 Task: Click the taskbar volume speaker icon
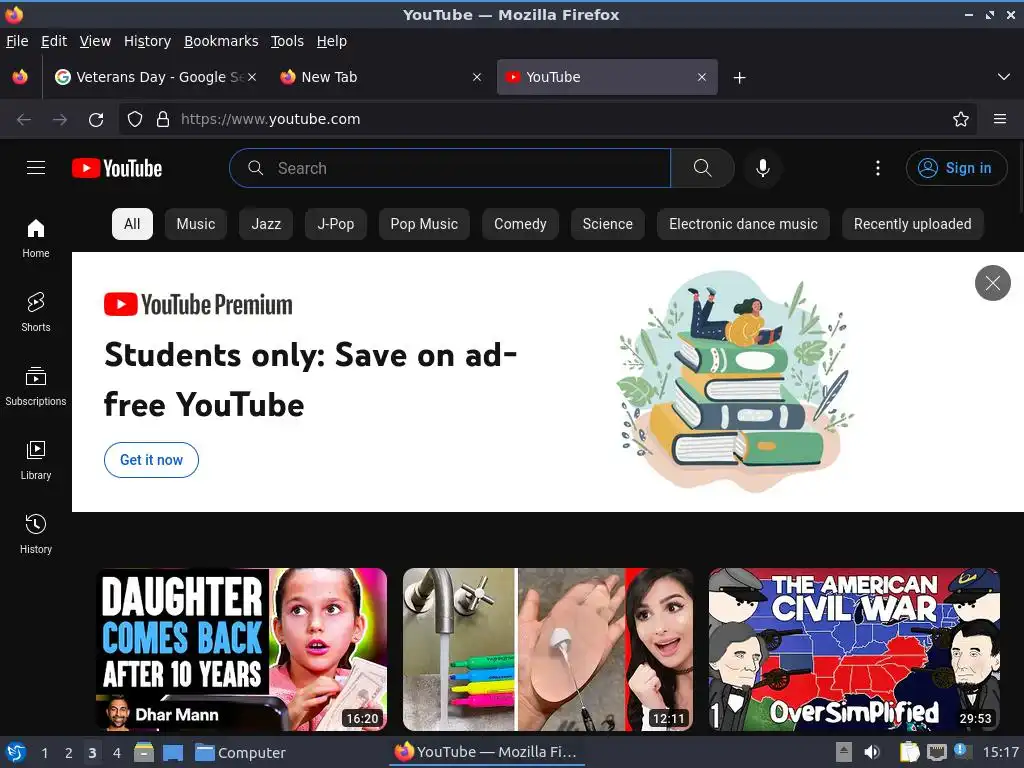[x=872, y=752]
